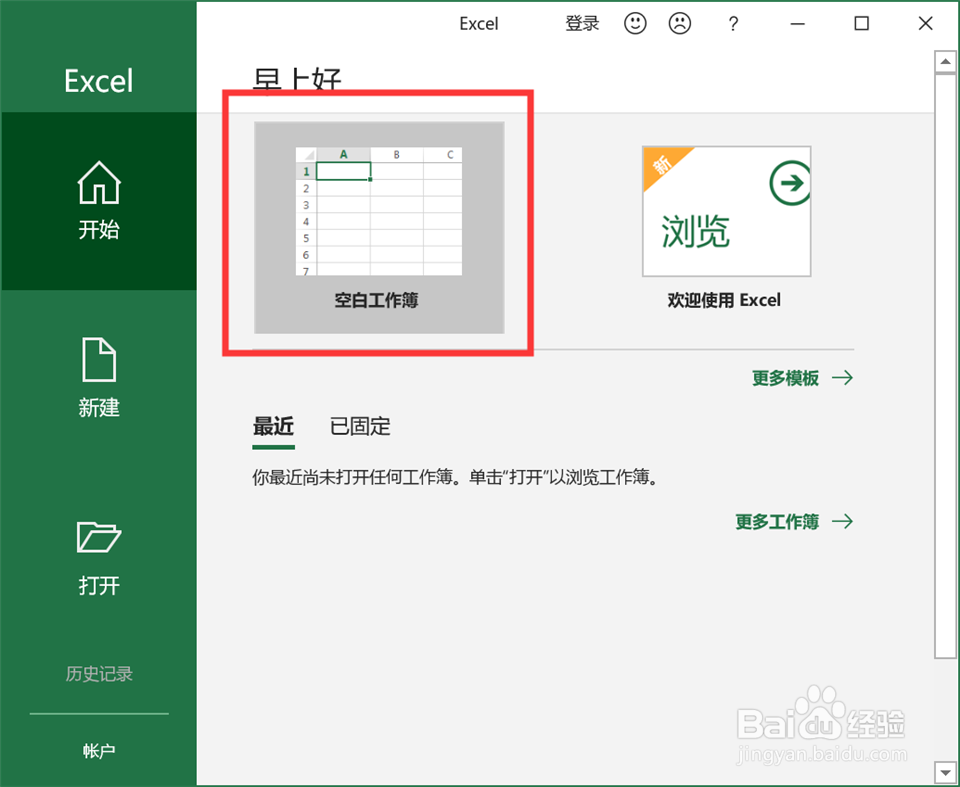Close the Excel window

pos(925,24)
